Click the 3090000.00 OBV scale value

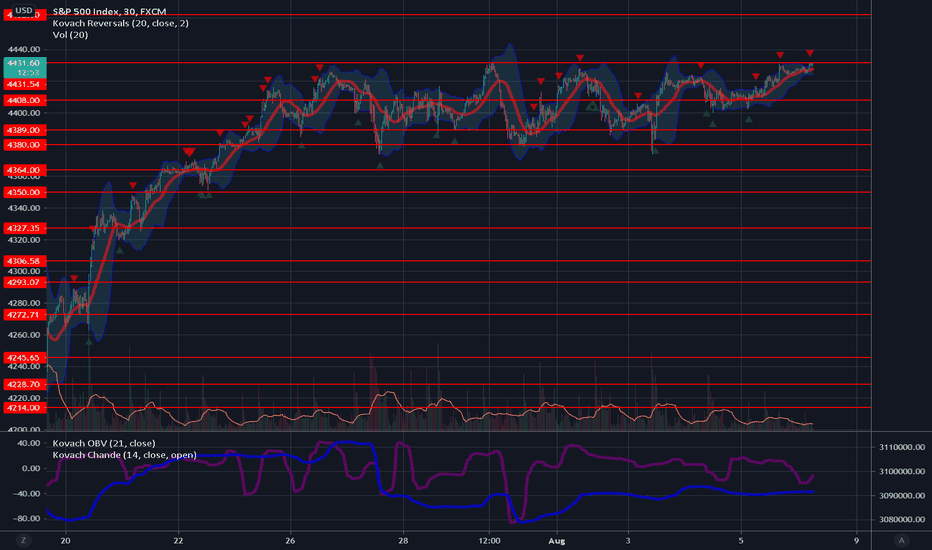point(902,496)
